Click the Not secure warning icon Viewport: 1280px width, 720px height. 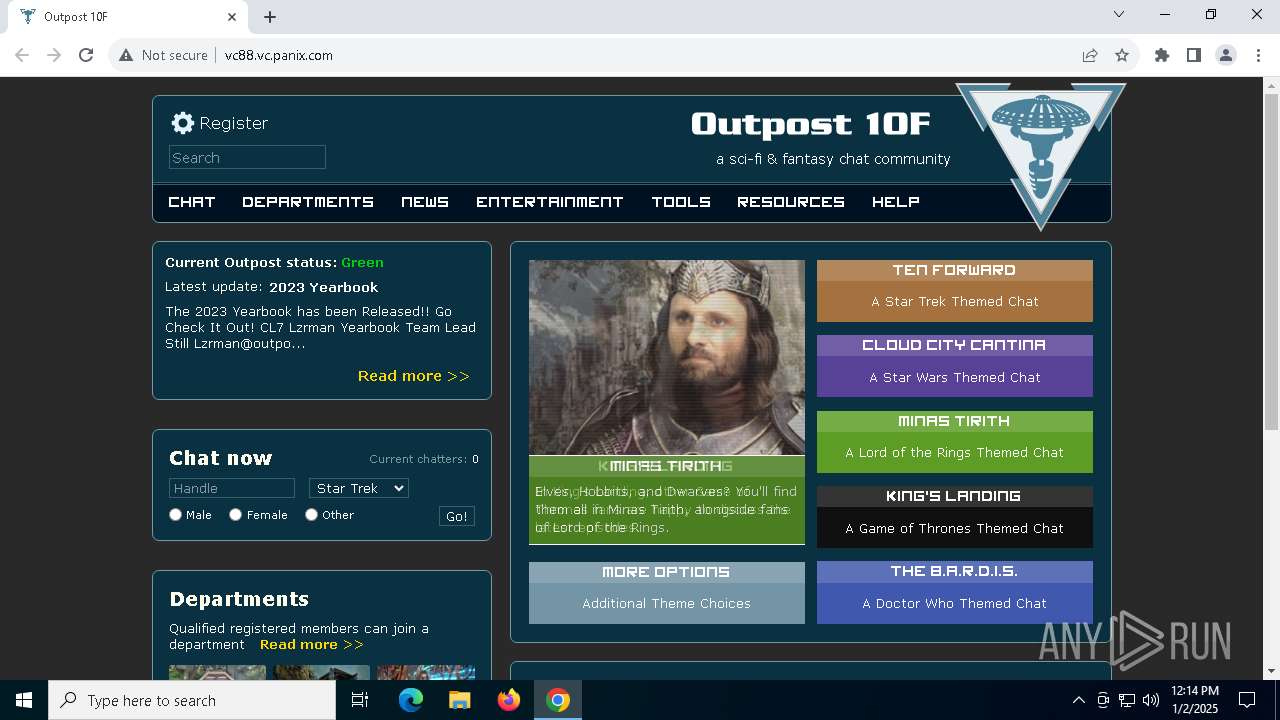coord(126,55)
